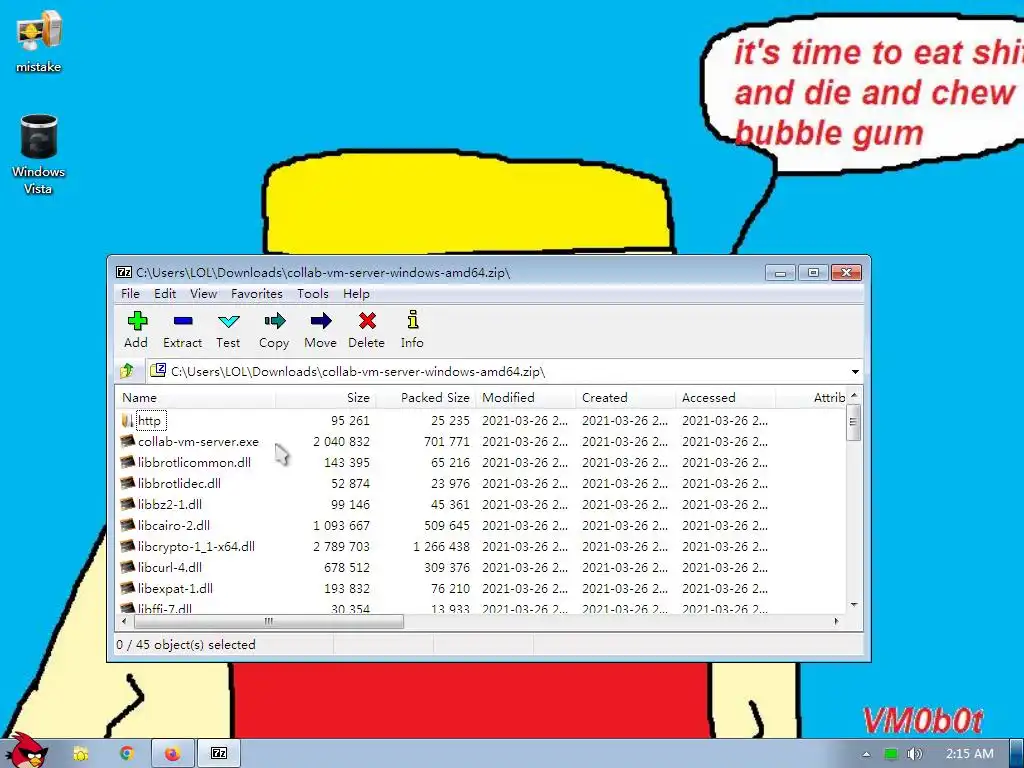Screen dimensions: 1024x768
Task: Open the mistake desktop icon
Action: click(39, 31)
